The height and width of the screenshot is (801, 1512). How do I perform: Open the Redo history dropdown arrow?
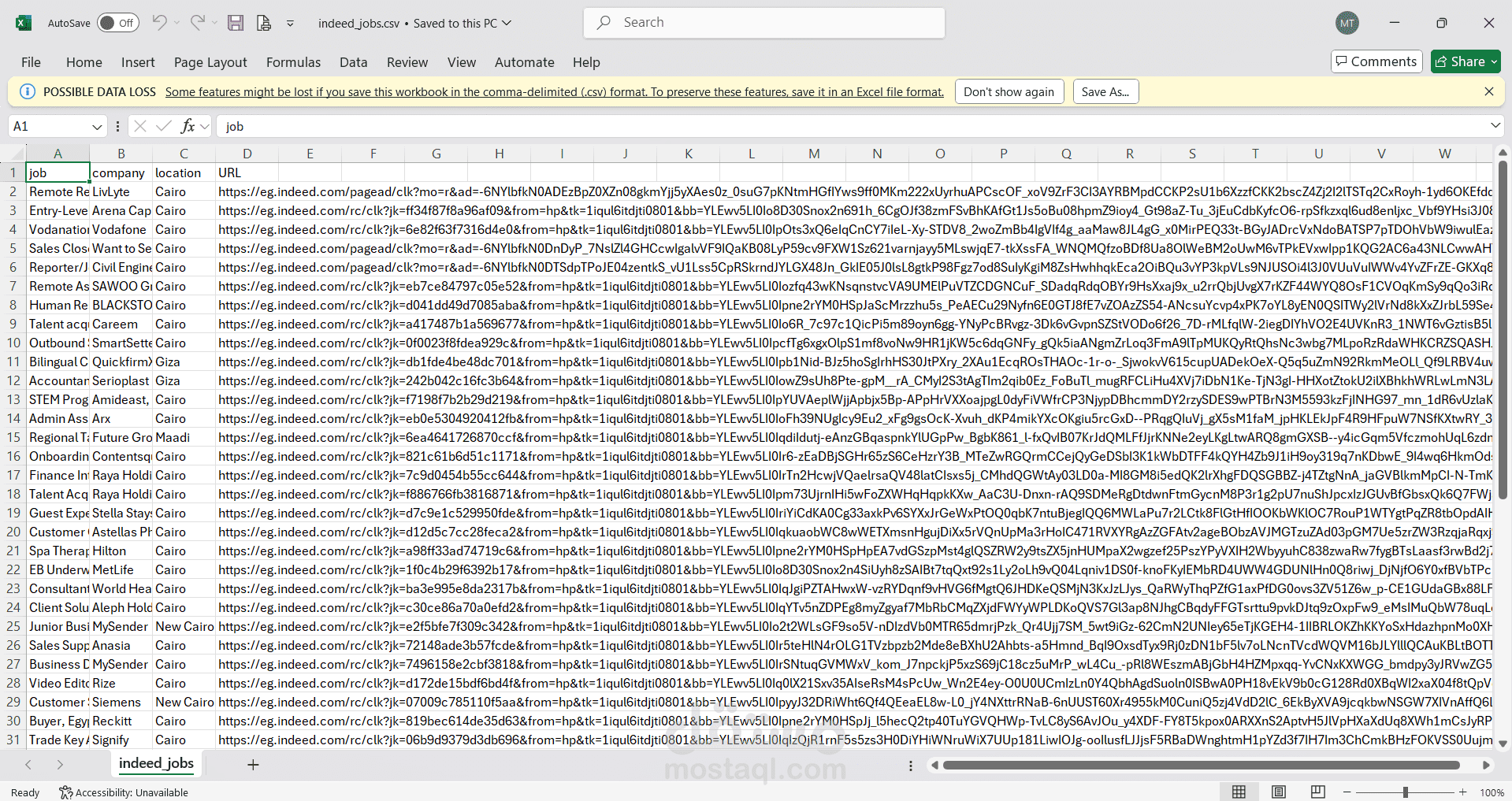click(214, 23)
